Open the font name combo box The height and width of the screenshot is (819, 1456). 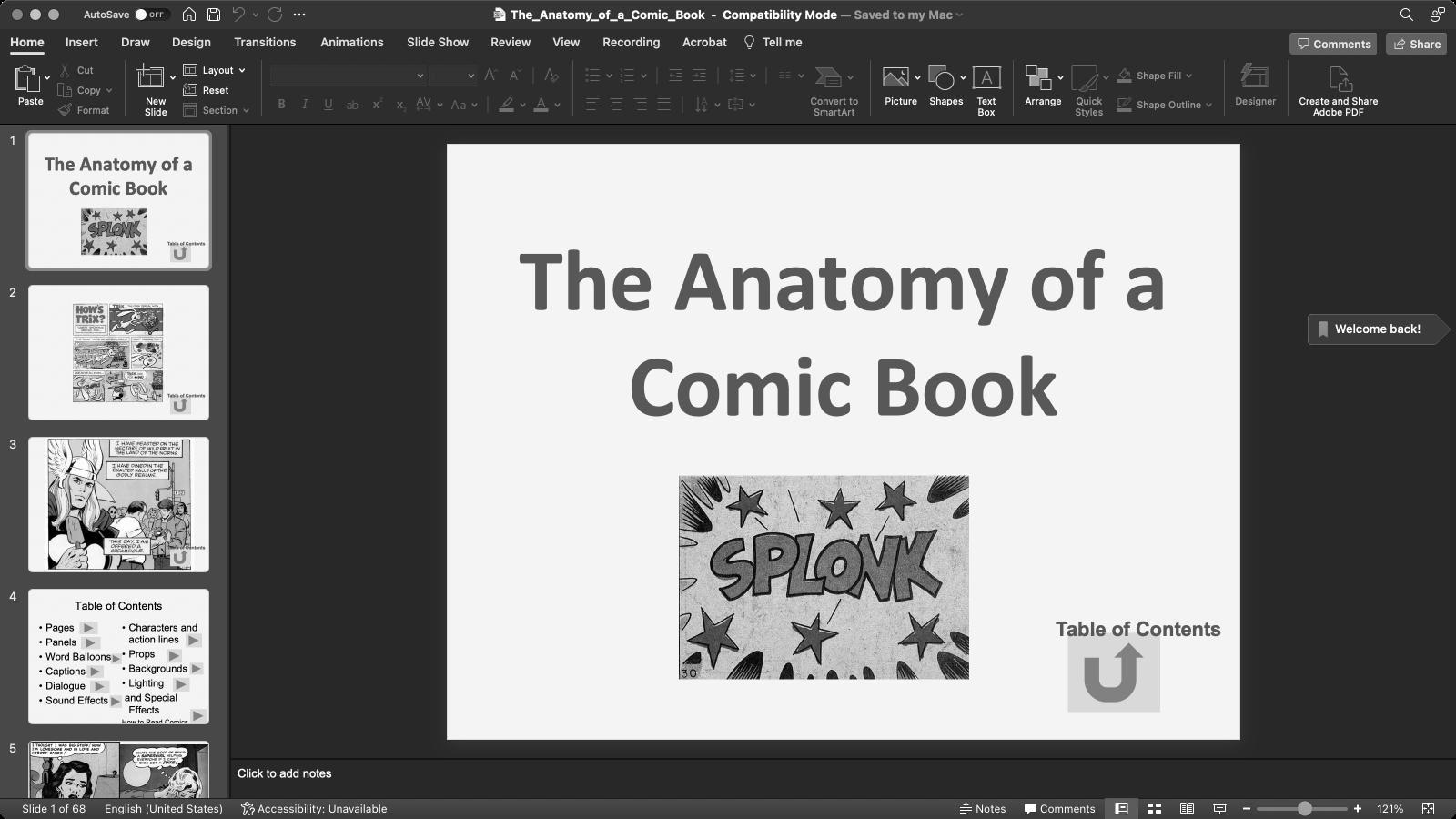(349, 76)
